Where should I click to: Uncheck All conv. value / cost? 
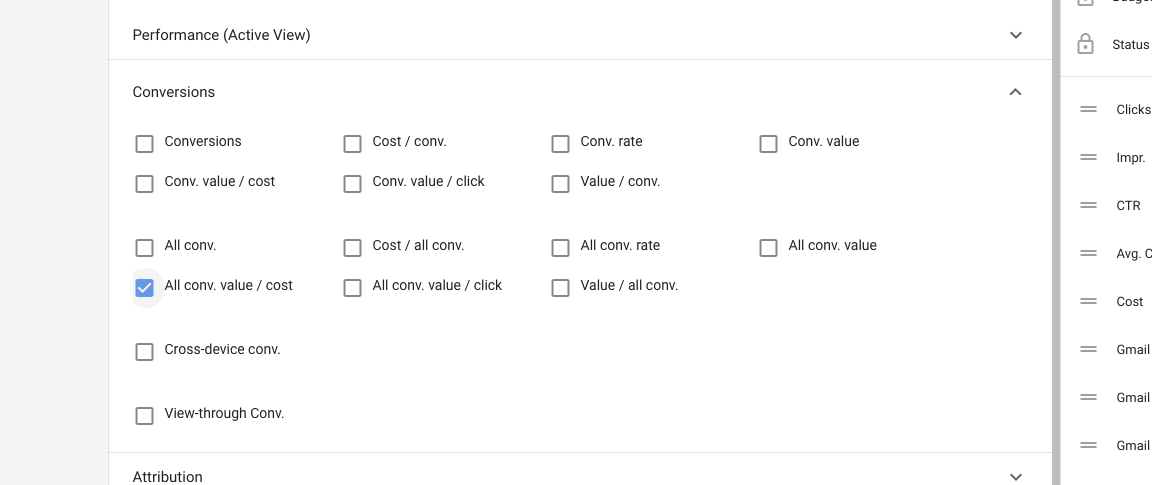pyautogui.click(x=145, y=287)
